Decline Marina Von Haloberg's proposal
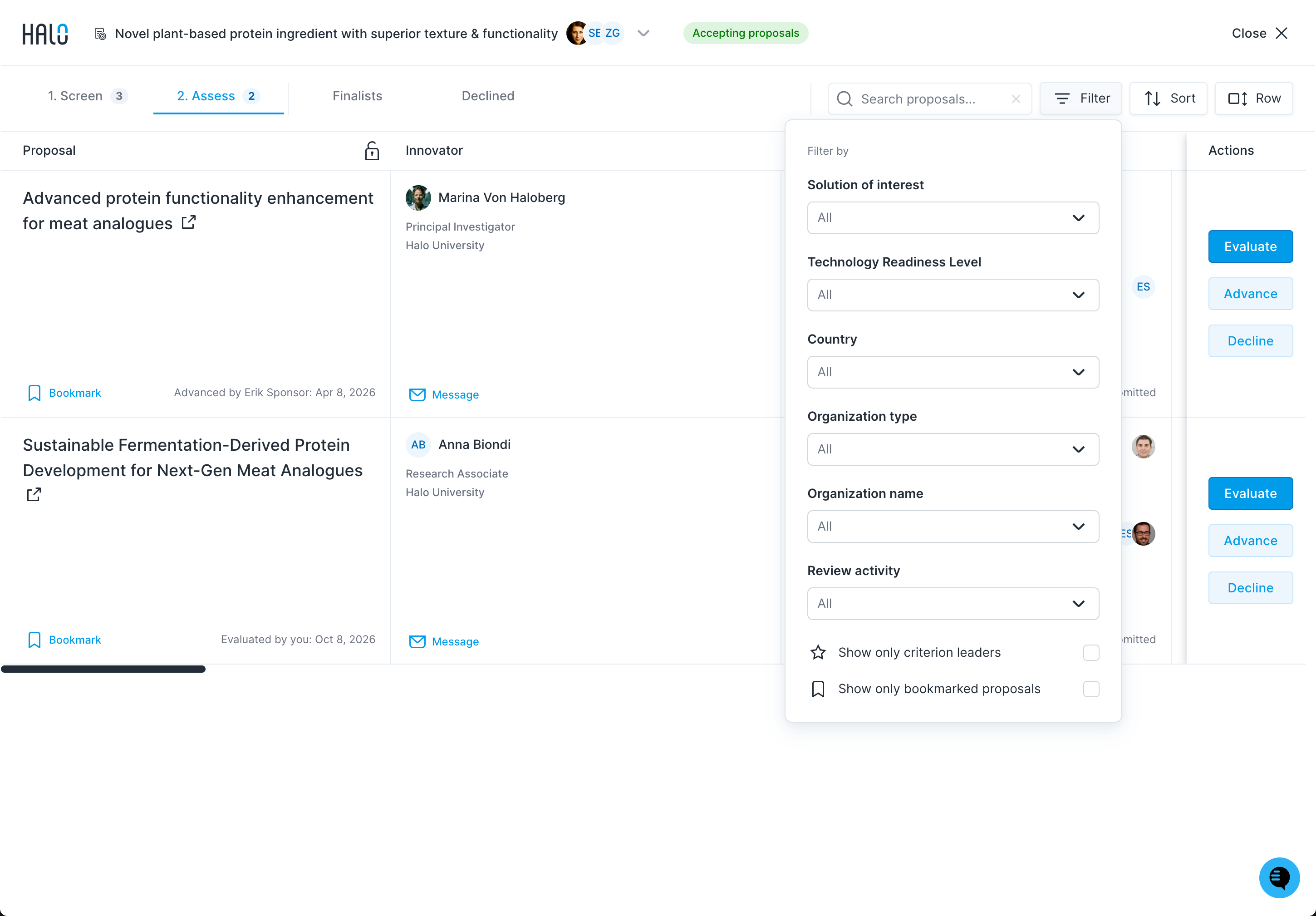1316x916 pixels. point(1250,342)
